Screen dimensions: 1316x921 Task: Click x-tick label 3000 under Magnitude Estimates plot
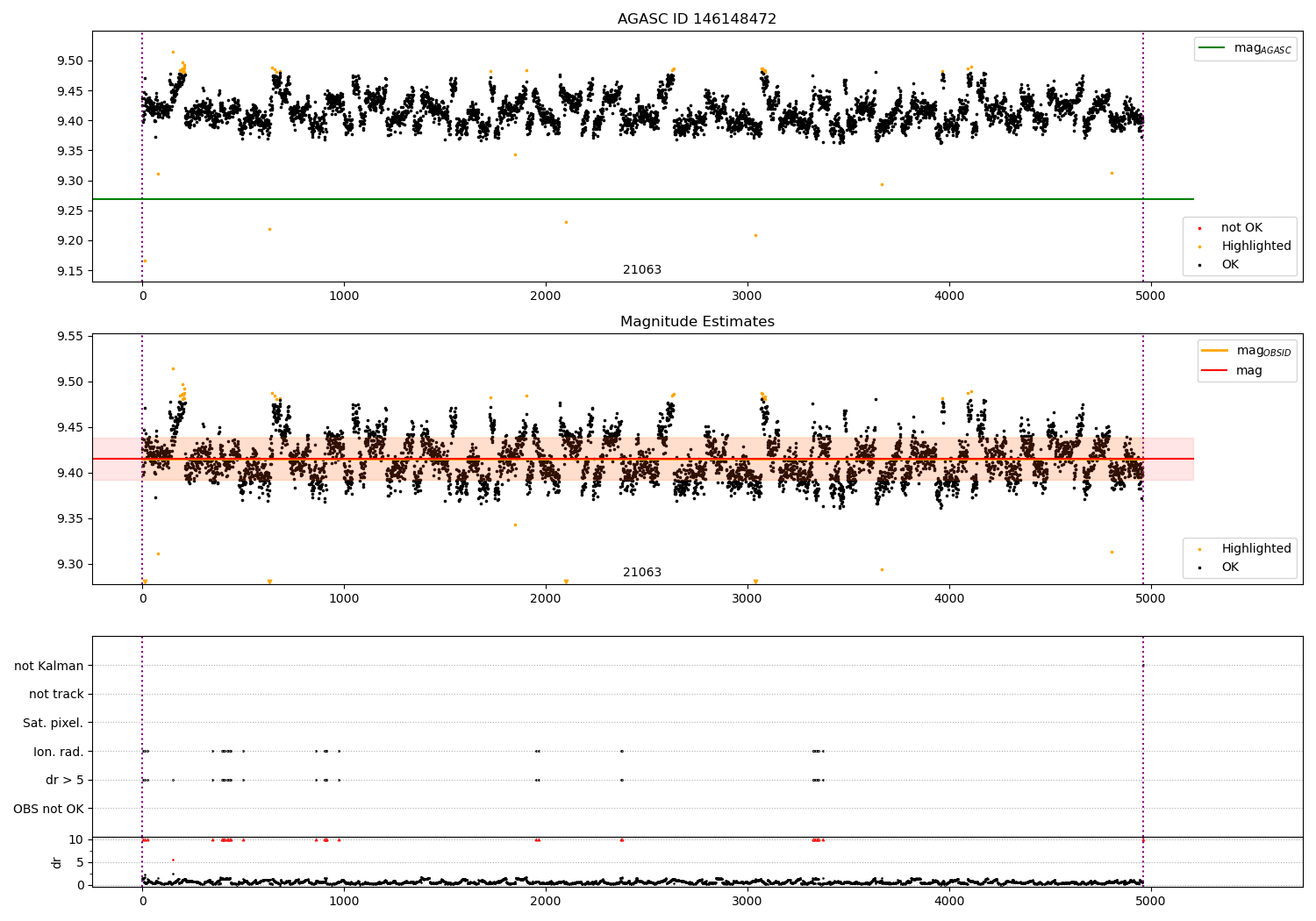(747, 599)
